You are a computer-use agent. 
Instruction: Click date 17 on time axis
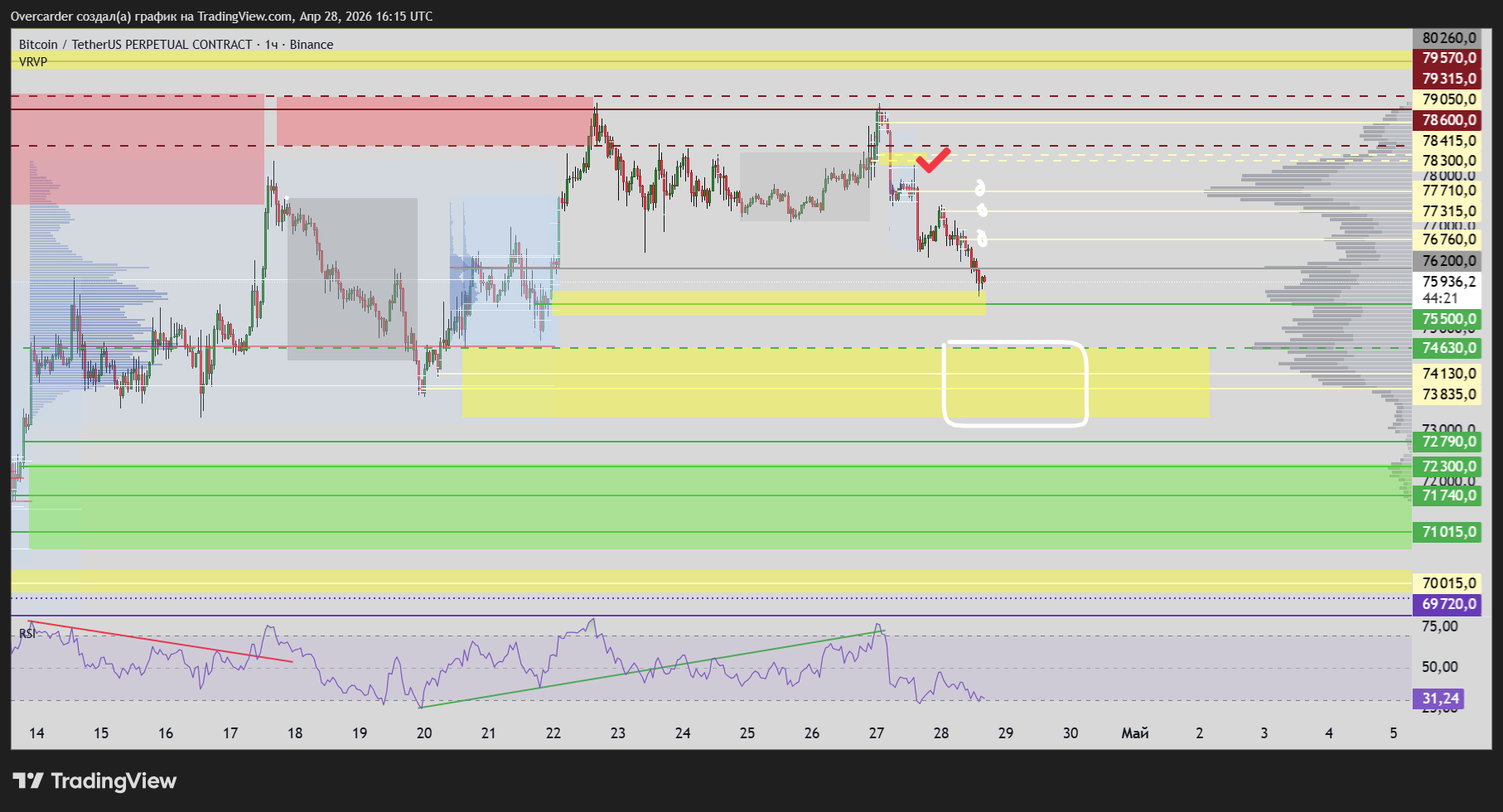click(230, 733)
